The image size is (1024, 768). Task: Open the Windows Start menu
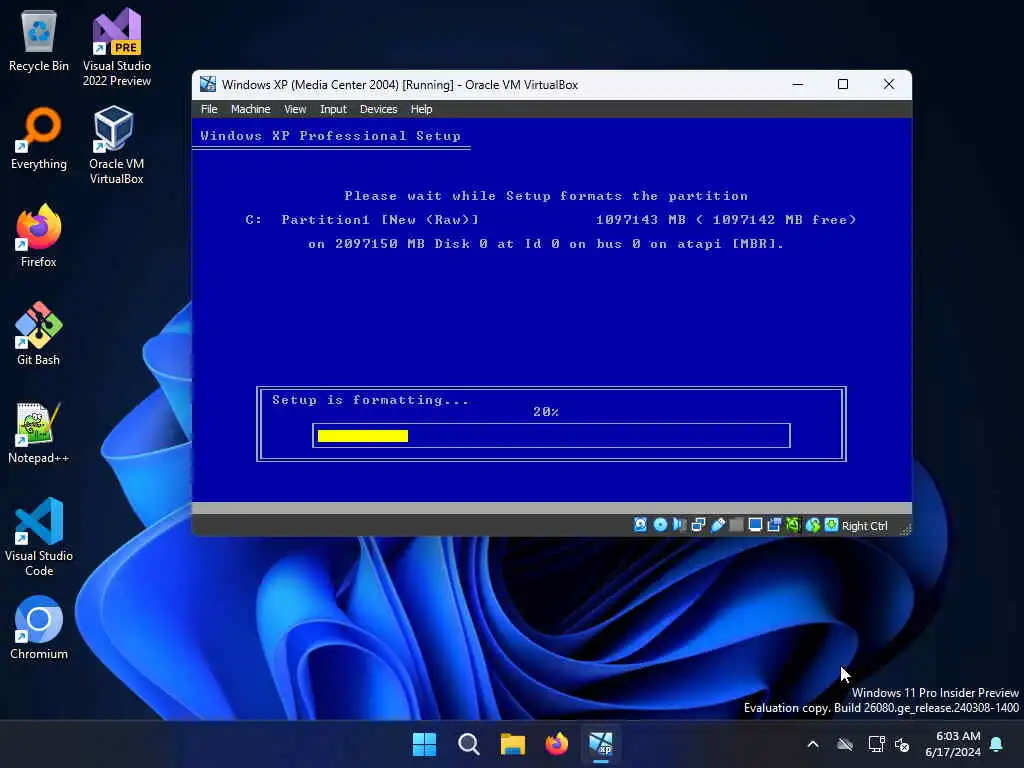[424, 744]
